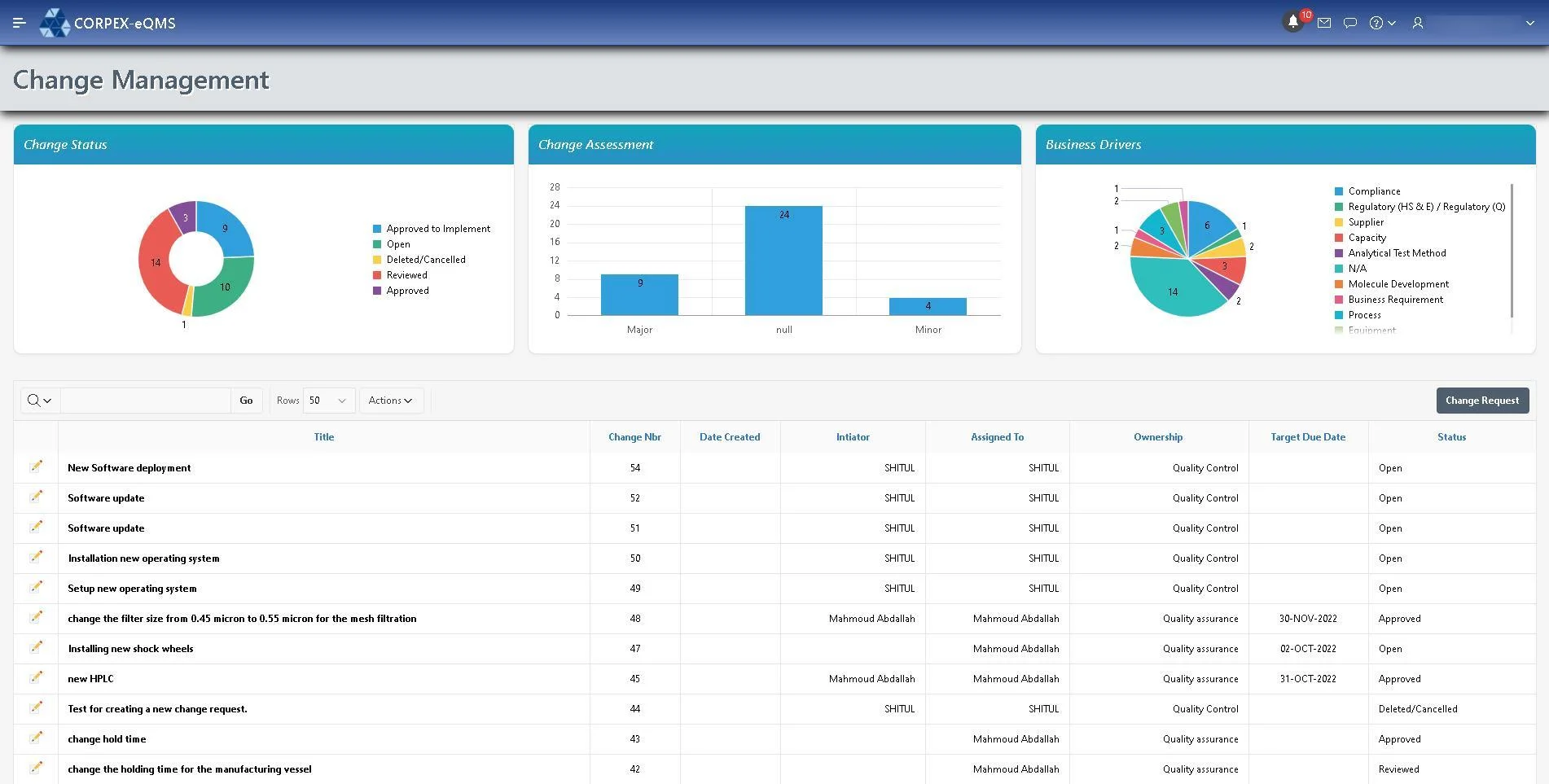
Task: Open the notifications bell icon
Action: pos(1294,22)
